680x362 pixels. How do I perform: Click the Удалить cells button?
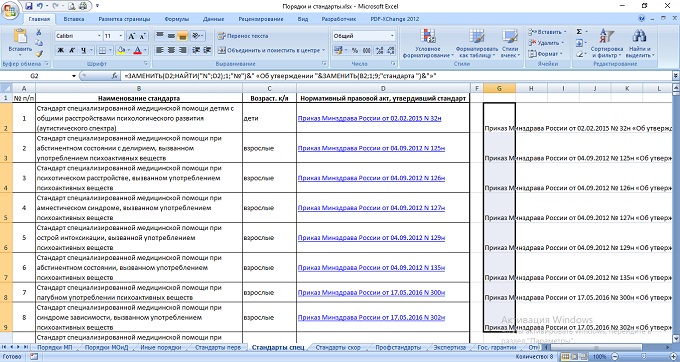[x=547, y=43]
